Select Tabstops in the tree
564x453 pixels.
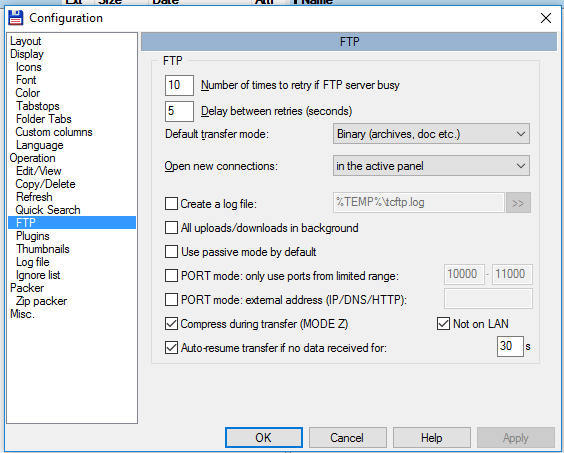pos(38,106)
